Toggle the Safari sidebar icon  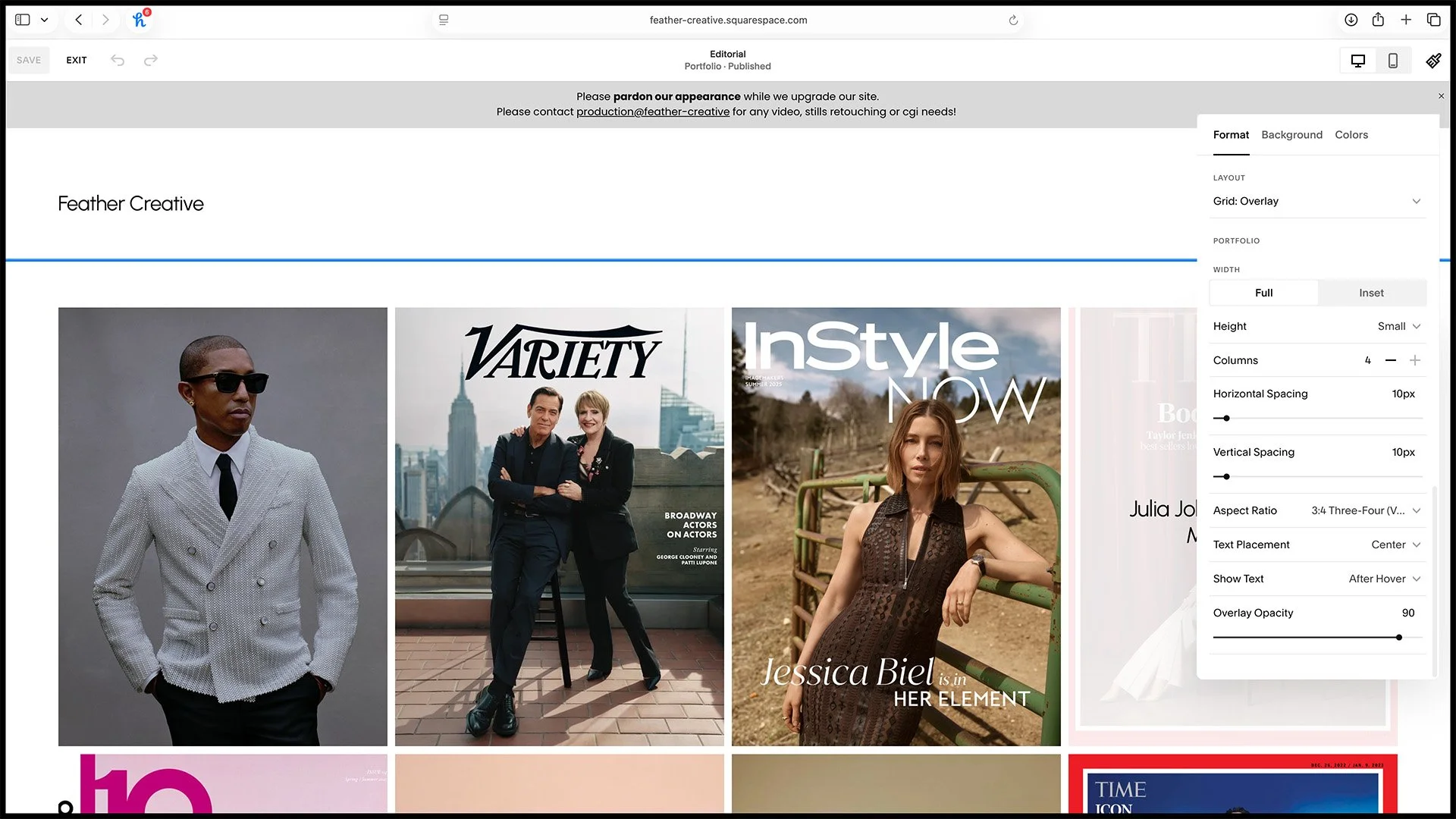pyautogui.click(x=22, y=20)
